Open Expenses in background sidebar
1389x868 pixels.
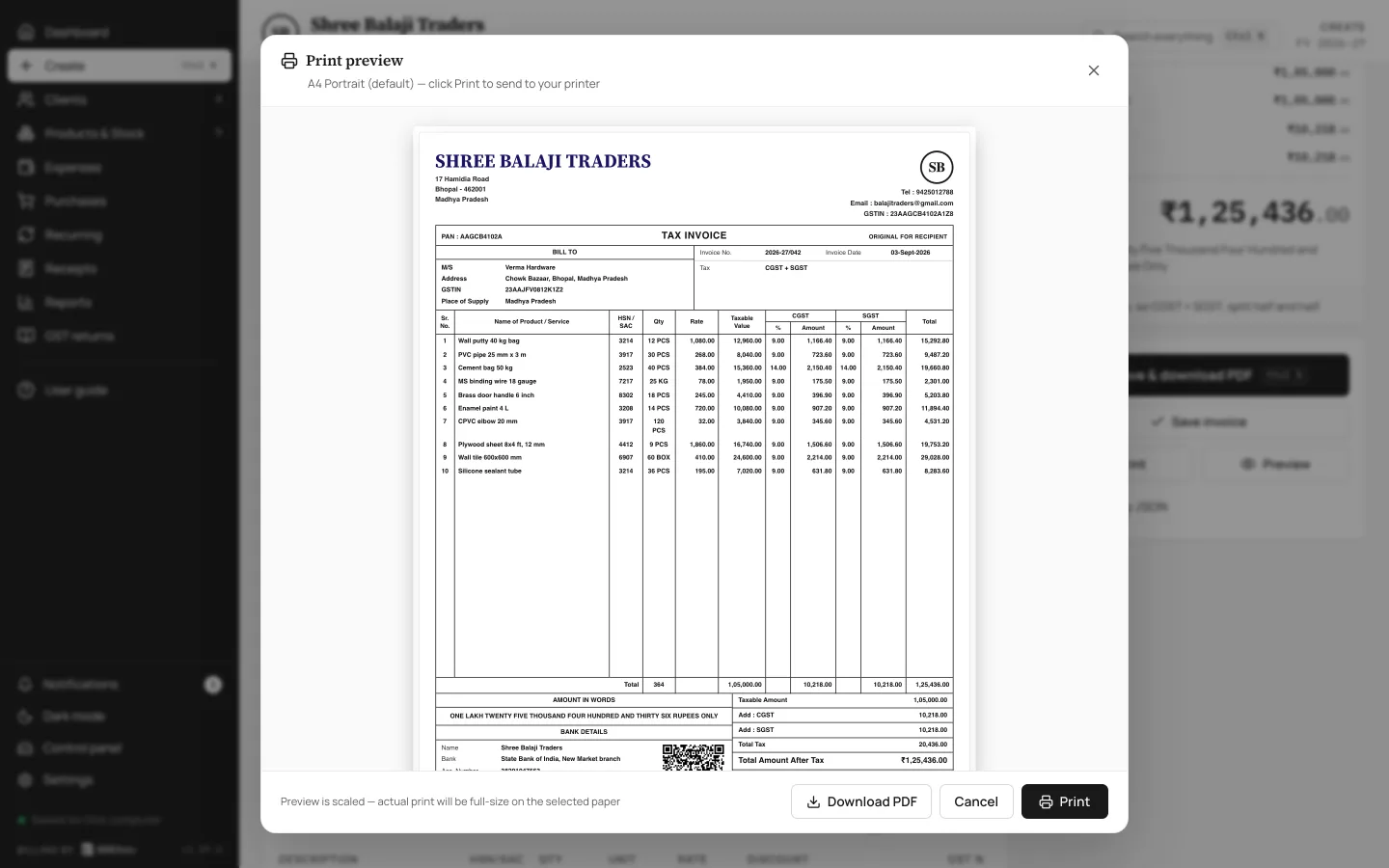[x=120, y=167]
